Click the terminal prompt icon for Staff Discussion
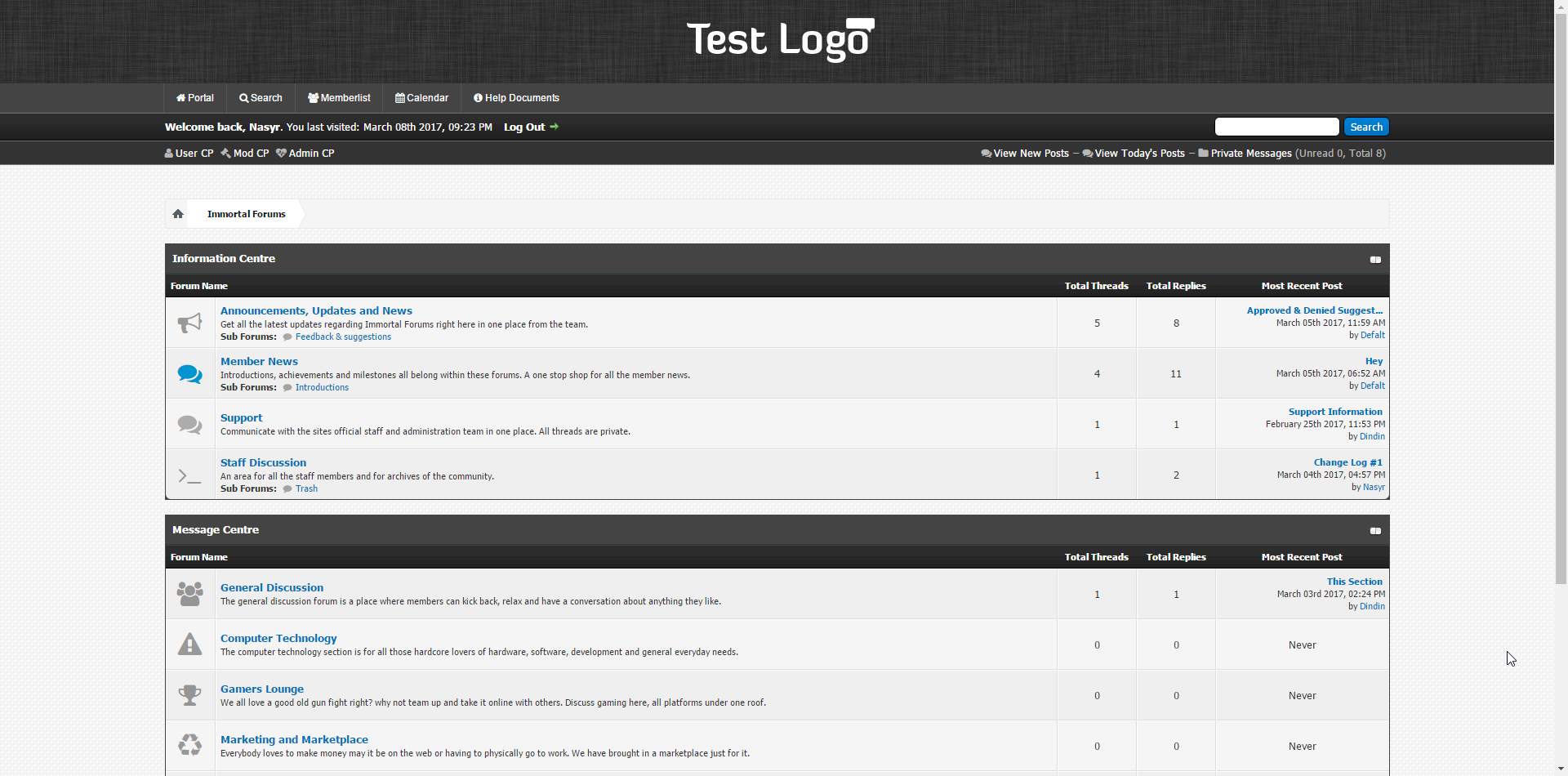This screenshot has height=776, width=1568. point(189,475)
